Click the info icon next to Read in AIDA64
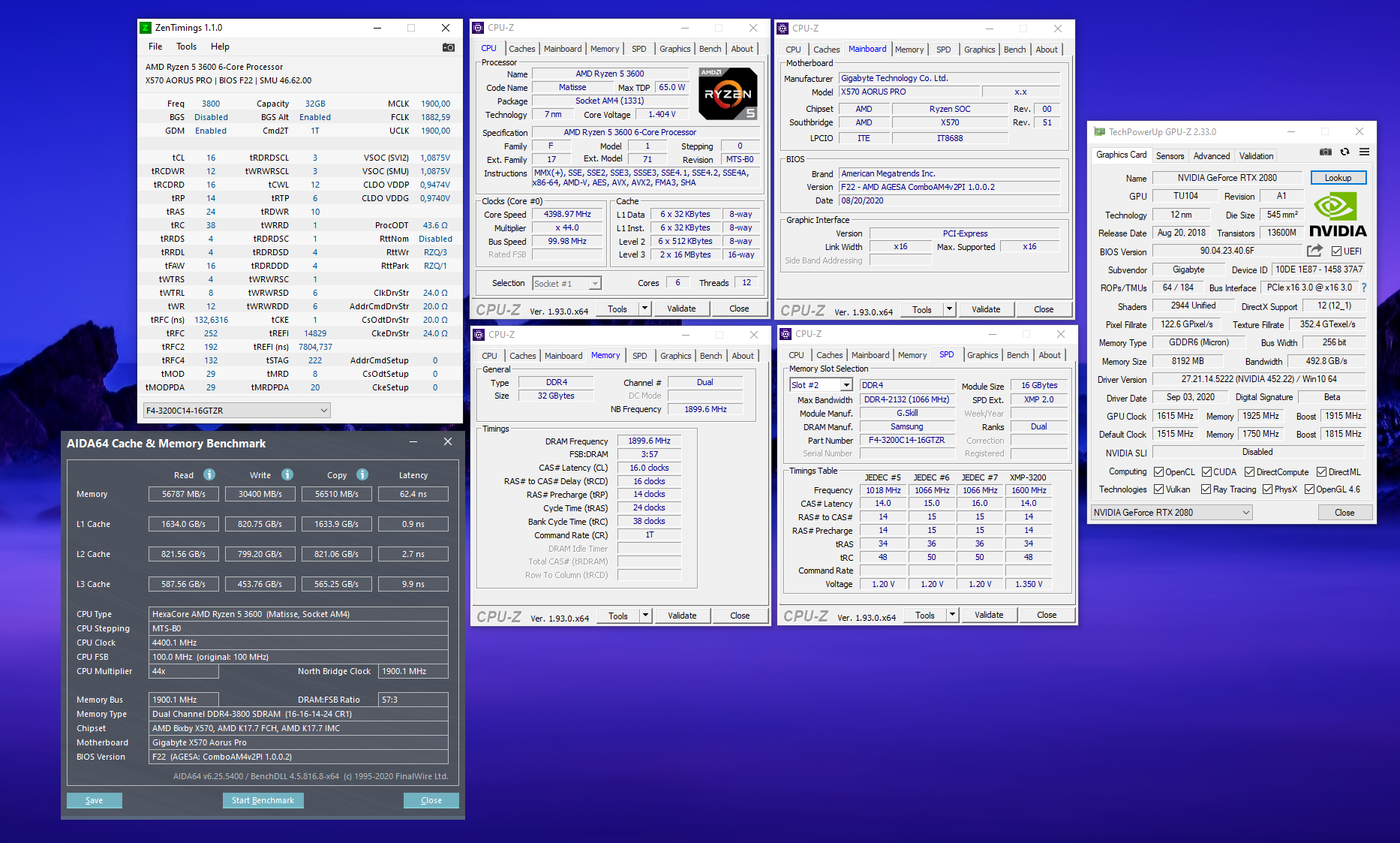1400x843 pixels. point(209,474)
